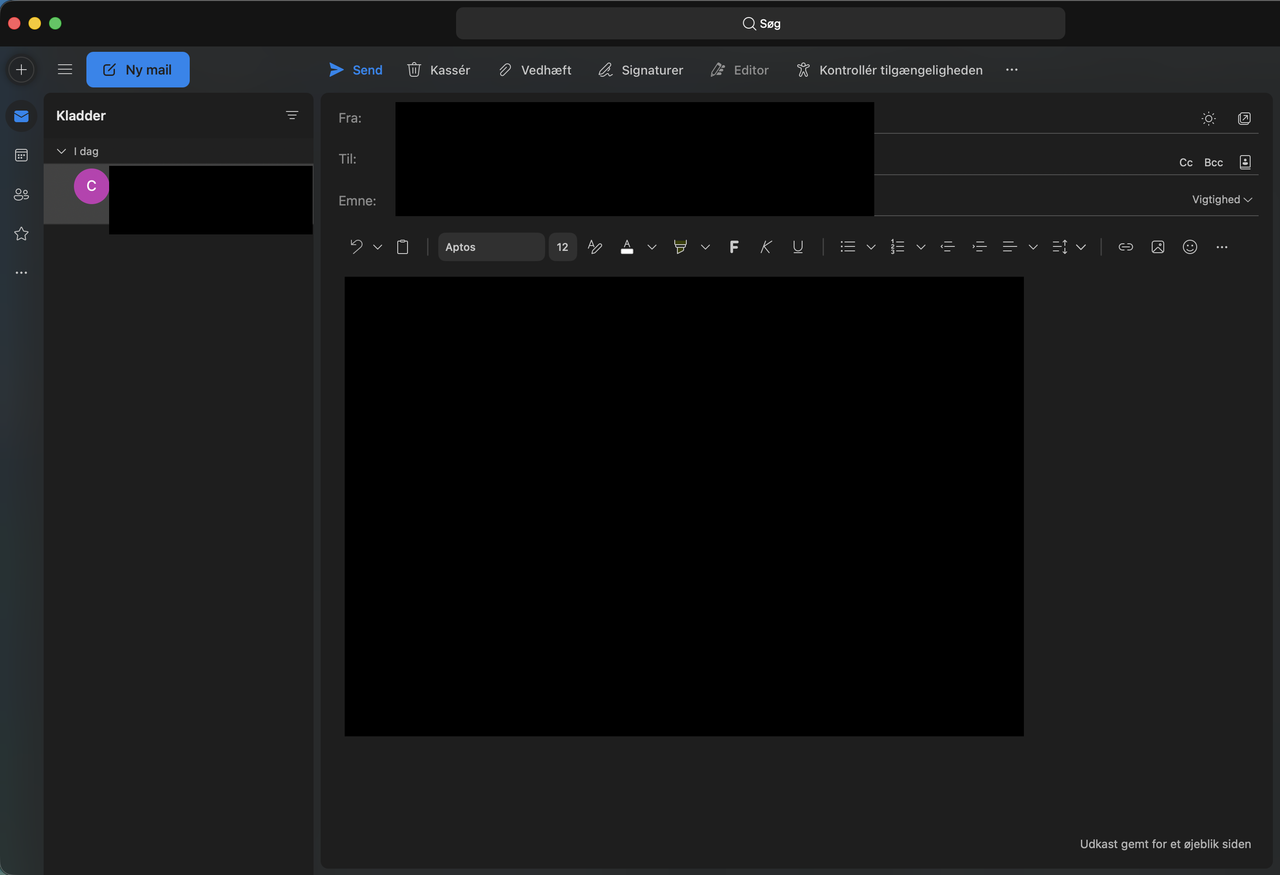Click the align text icon
Screen dimensions: 1280x875
point(1010,247)
